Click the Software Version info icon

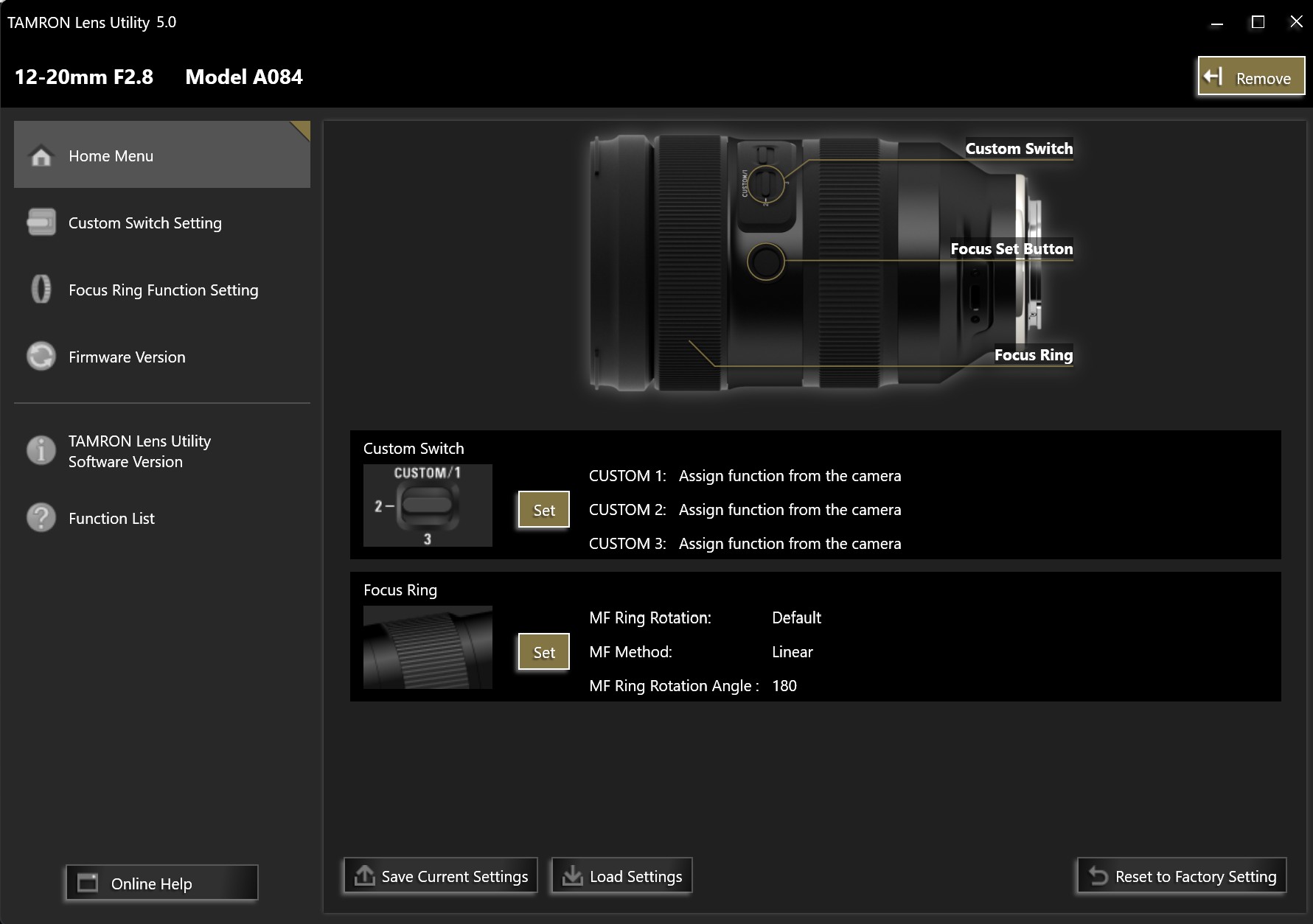[x=41, y=450]
